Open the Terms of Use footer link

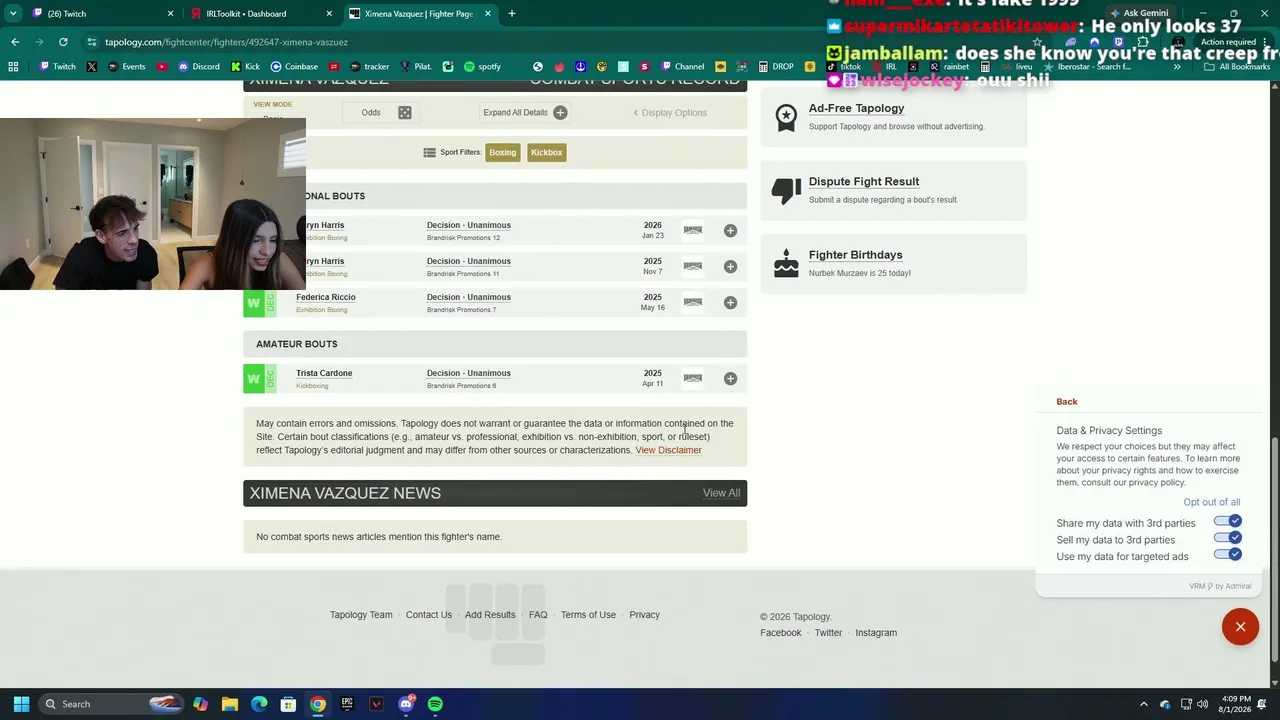pyautogui.click(x=588, y=615)
